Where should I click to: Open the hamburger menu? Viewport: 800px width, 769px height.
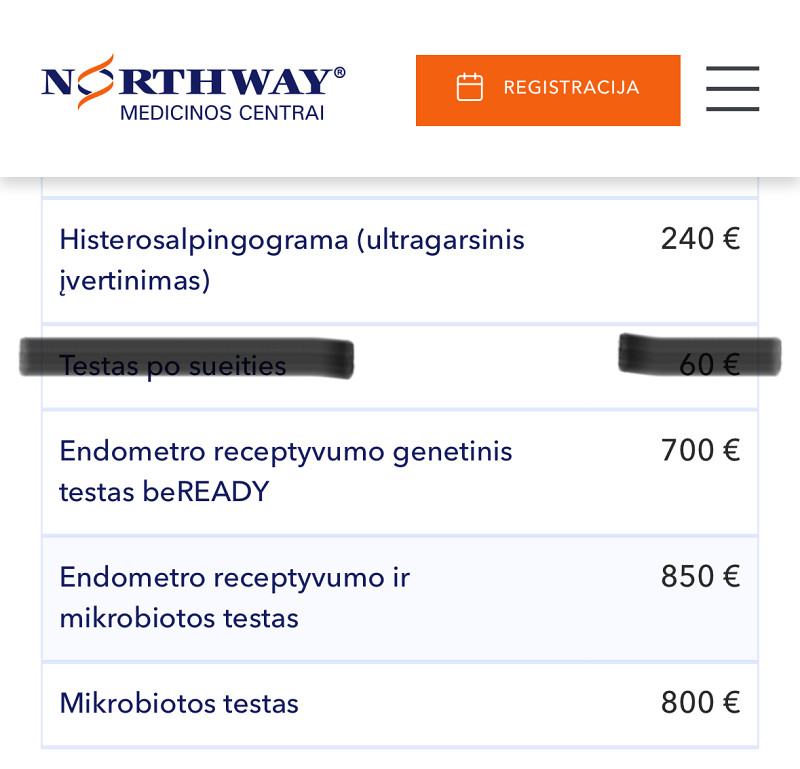click(x=732, y=89)
